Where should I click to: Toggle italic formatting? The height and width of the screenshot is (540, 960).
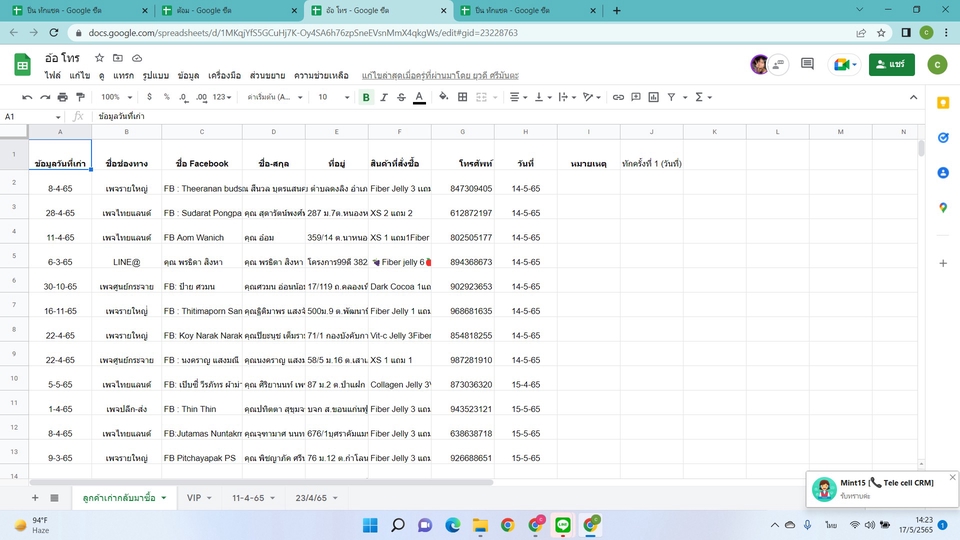[x=384, y=97]
